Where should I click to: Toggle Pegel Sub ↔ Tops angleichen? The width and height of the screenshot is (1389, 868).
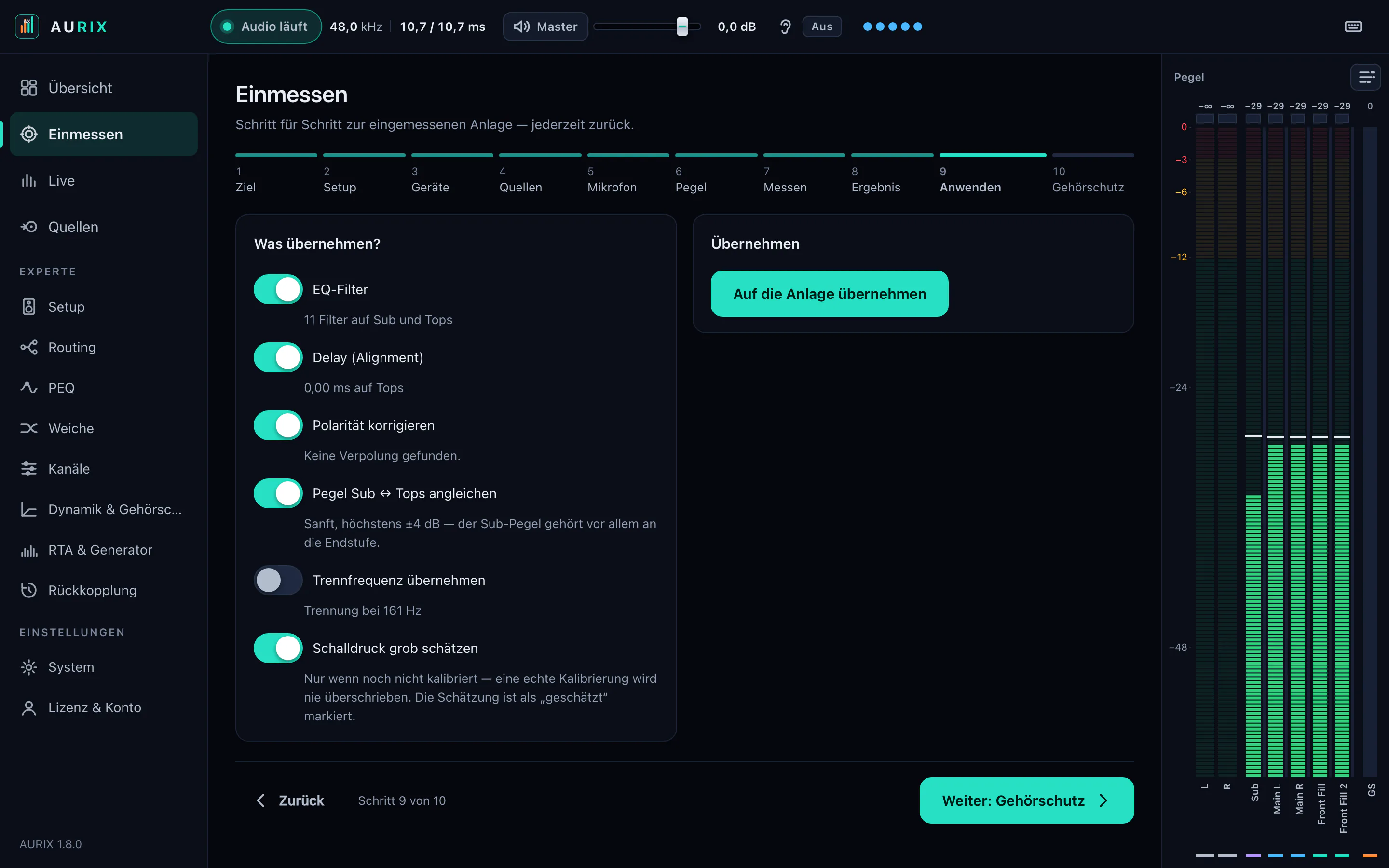click(278, 494)
